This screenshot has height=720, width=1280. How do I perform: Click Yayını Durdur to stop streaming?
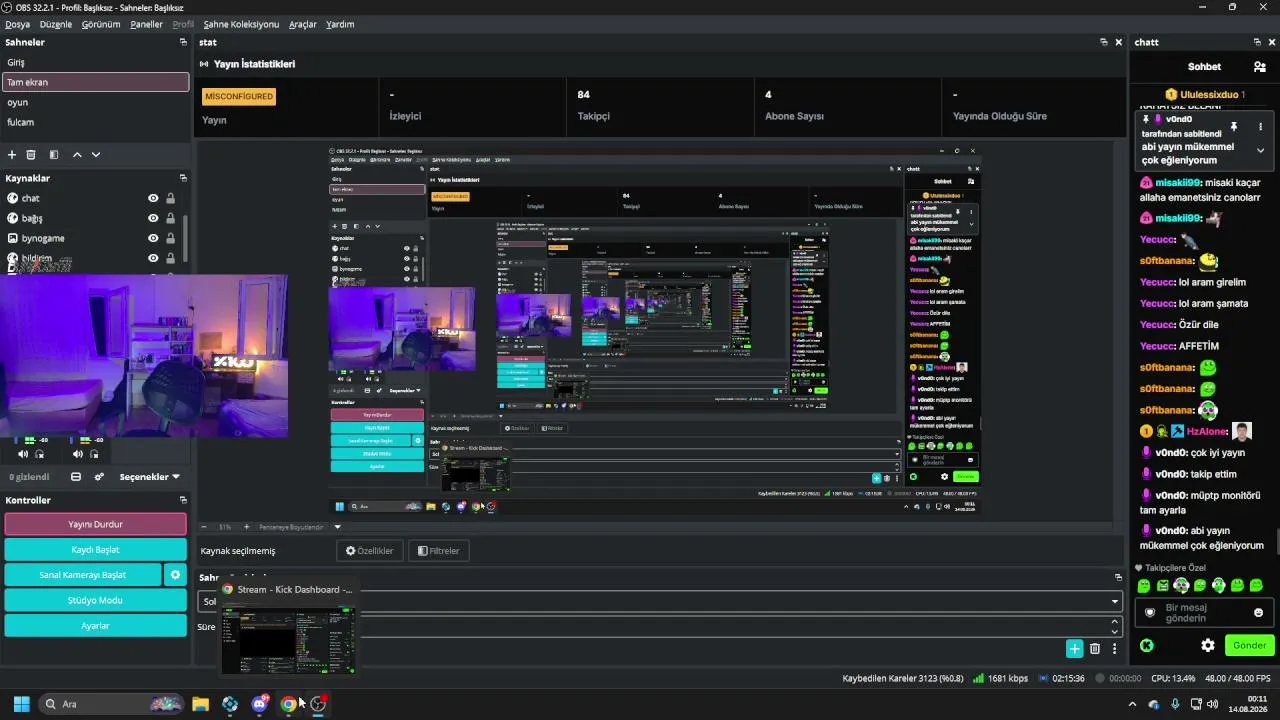pyautogui.click(x=96, y=524)
